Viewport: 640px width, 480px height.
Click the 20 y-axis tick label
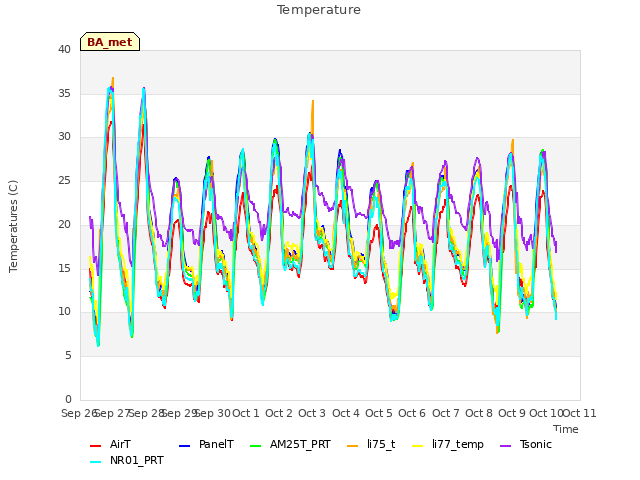pyautogui.click(x=64, y=224)
